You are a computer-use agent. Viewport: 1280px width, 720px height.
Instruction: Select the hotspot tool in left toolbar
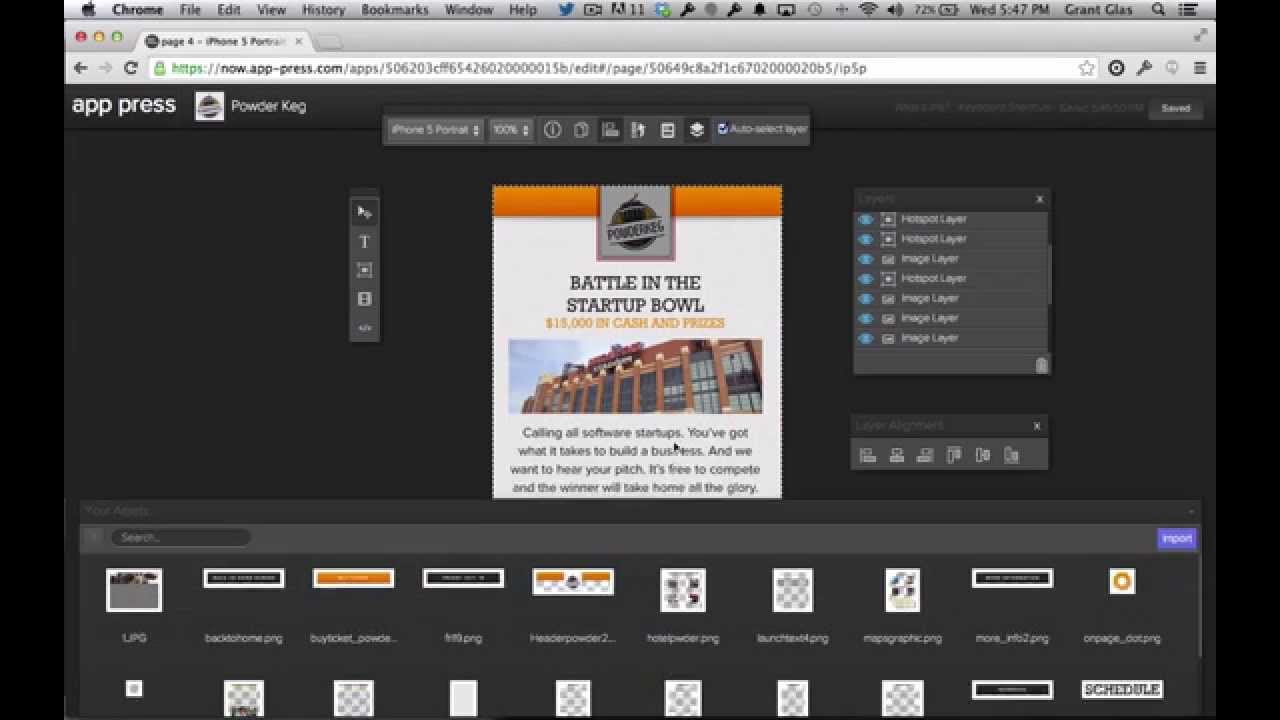[364, 270]
